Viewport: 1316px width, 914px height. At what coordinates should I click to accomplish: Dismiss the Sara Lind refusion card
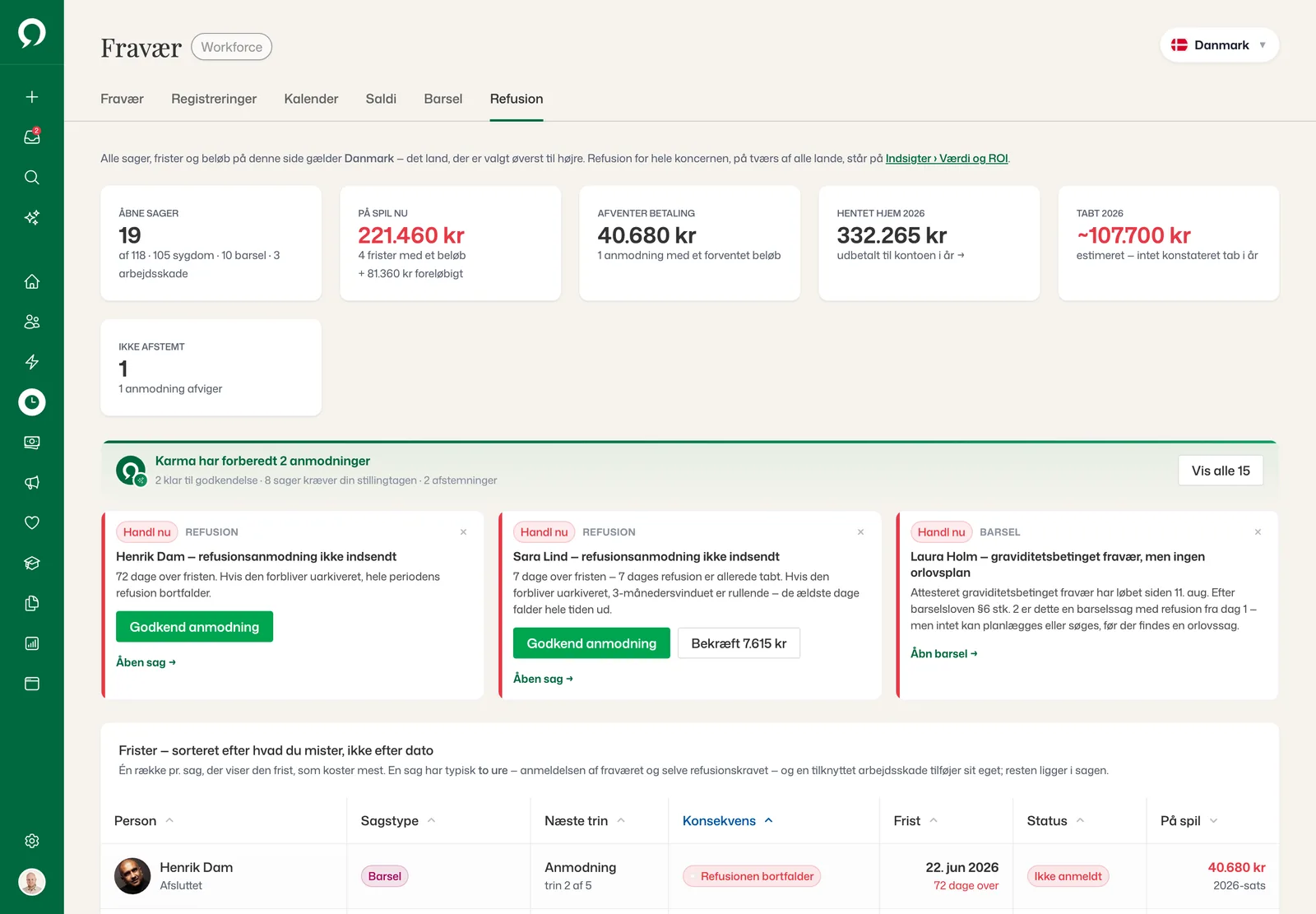tap(861, 532)
